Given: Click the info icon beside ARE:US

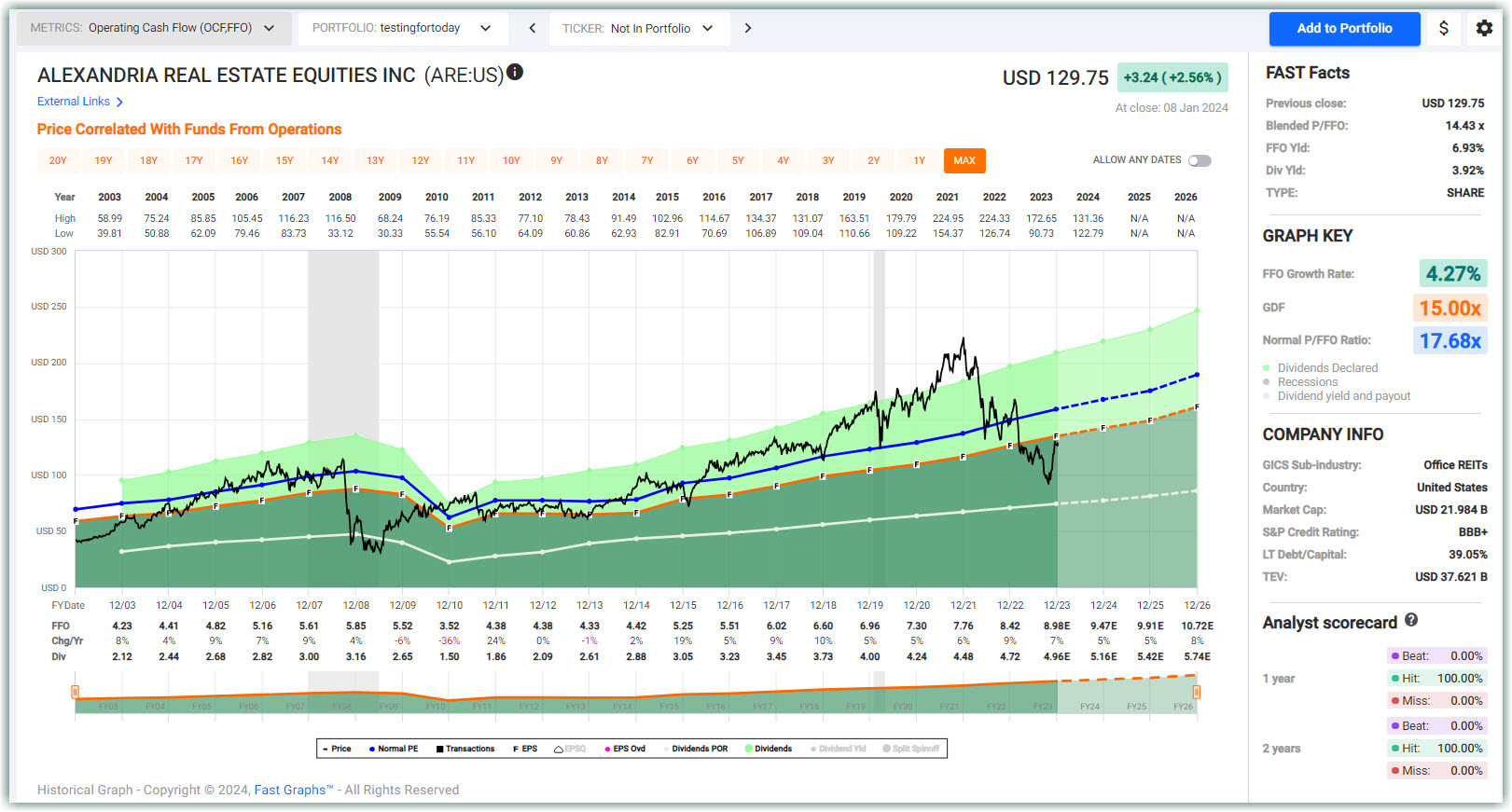Looking at the screenshot, I should 515,72.
